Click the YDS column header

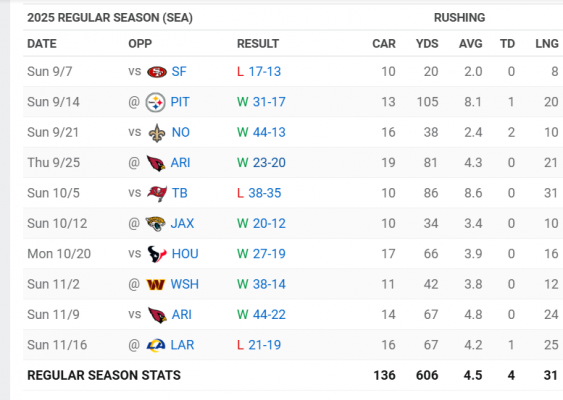click(x=427, y=44)
